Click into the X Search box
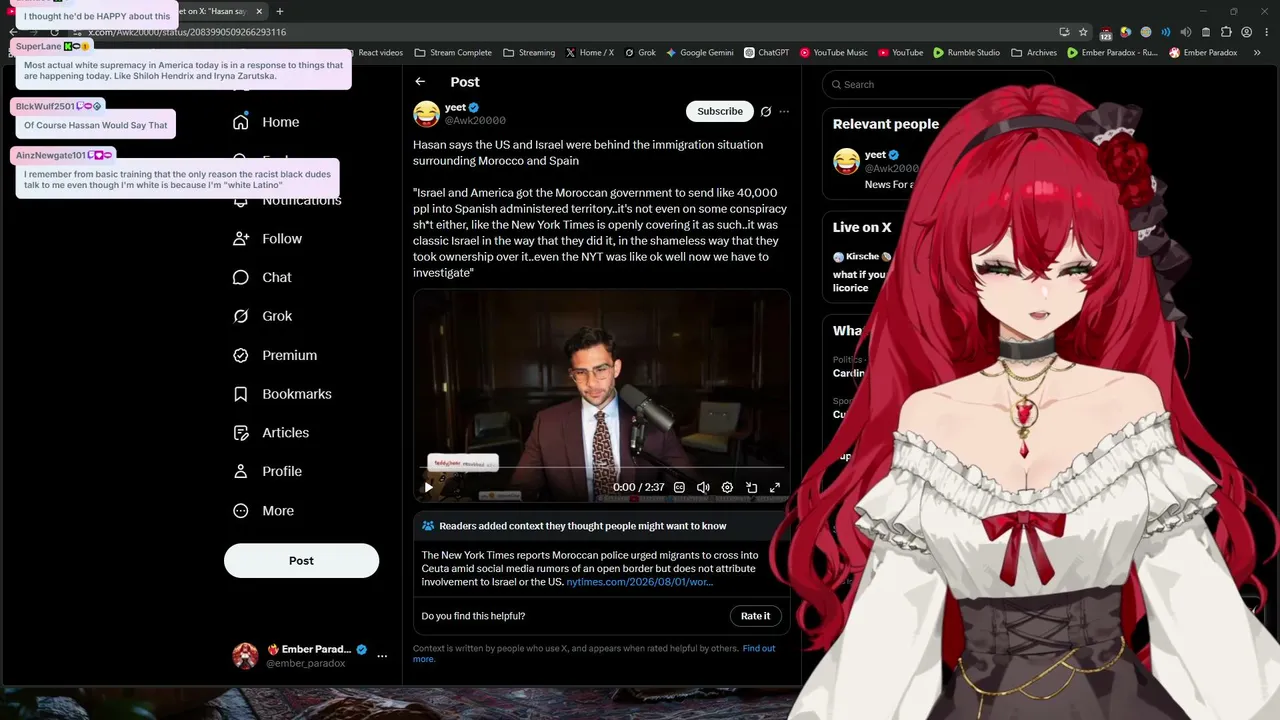Screen dimensions: 1280x720 pos(938,85)
